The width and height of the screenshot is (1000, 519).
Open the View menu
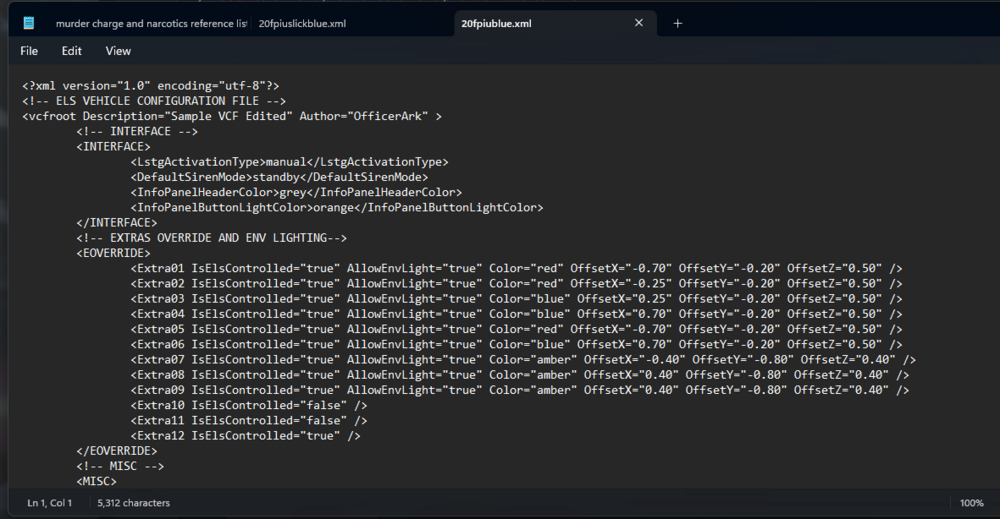point(118,51)
